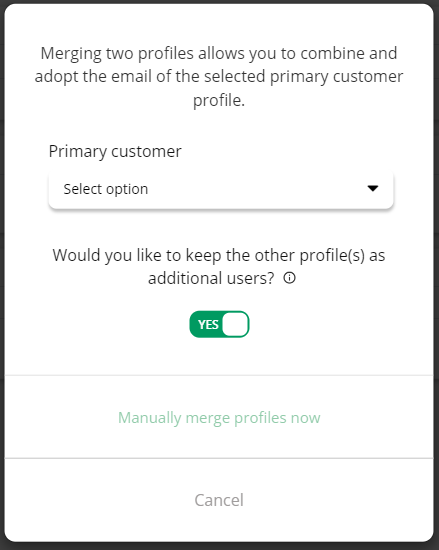
Task: Click Manually merge profiles now
Action: (219, 418)
